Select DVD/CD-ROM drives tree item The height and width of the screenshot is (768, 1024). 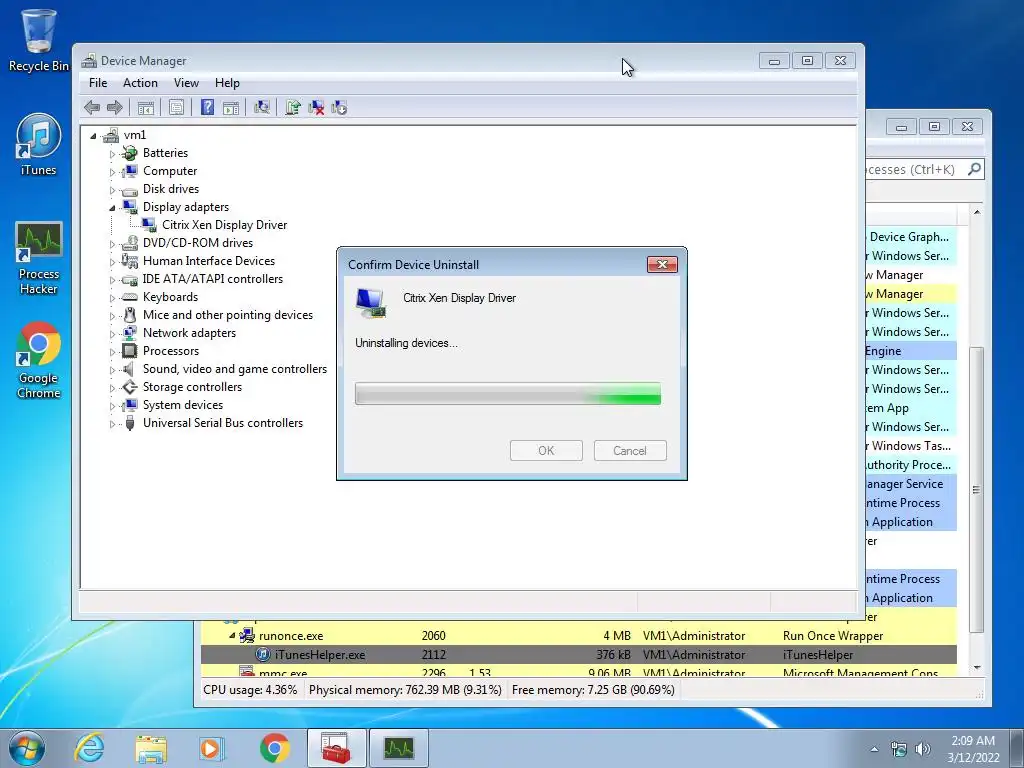click(197, 243)
